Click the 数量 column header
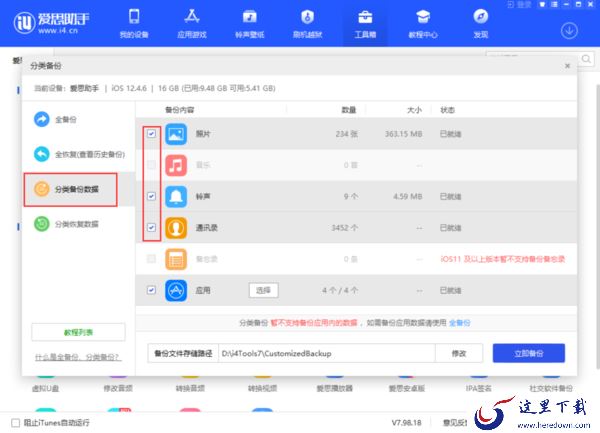 point(349,110)
